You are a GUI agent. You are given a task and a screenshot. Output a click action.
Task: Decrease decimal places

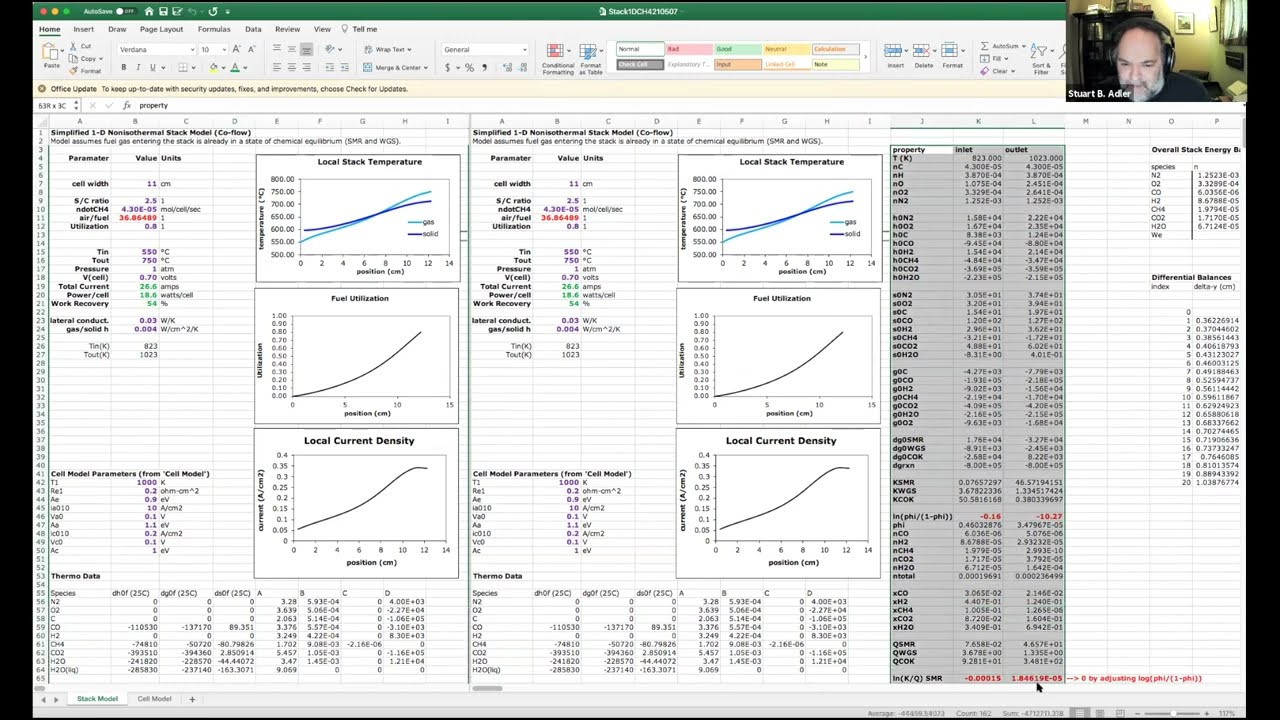pyautogui.click(x=522, y=68)
